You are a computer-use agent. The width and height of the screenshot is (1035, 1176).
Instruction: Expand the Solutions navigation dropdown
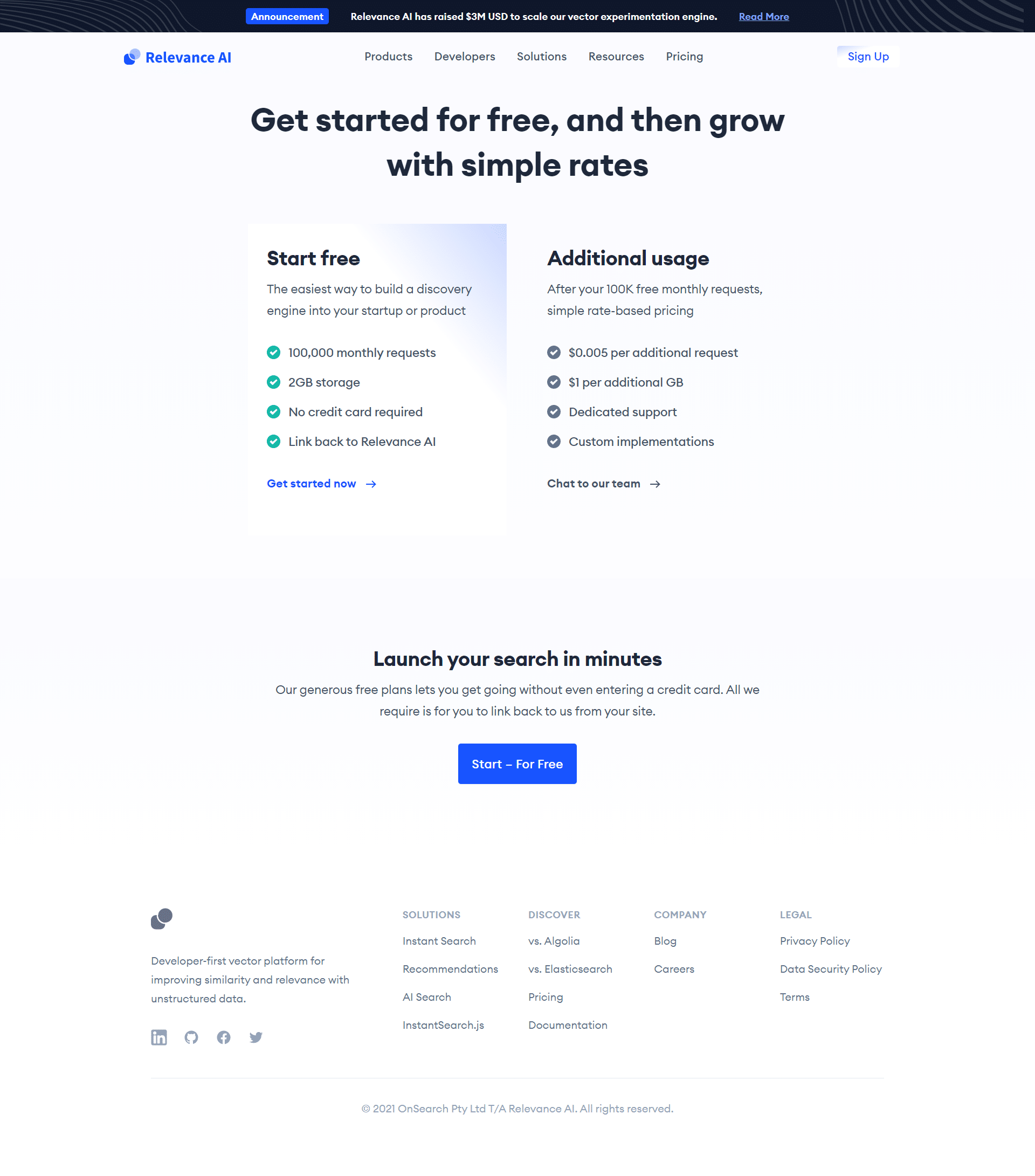(x=542, y=56)
